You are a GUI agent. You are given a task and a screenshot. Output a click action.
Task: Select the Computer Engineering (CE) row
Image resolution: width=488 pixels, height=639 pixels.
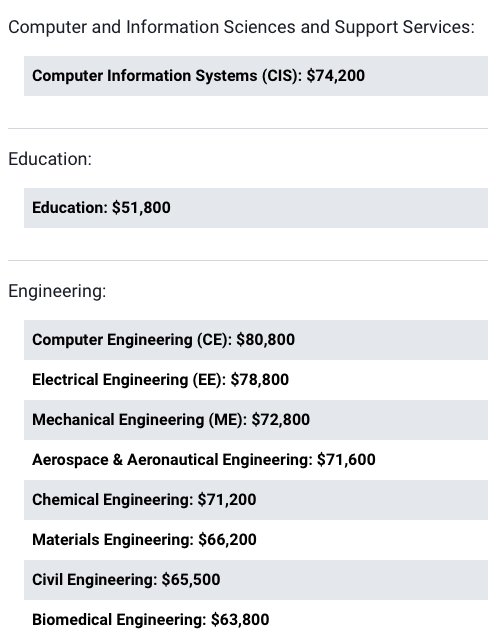256,340
